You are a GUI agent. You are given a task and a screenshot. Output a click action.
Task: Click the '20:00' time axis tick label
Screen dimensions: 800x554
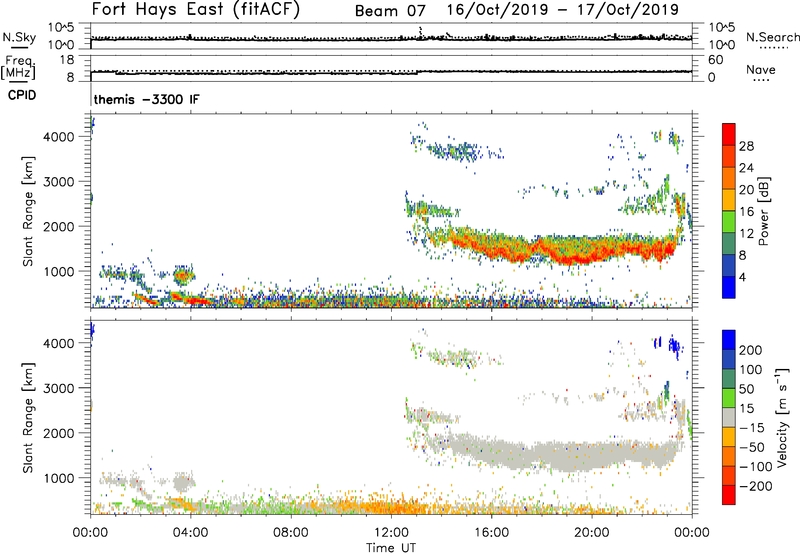pos(592,533)
